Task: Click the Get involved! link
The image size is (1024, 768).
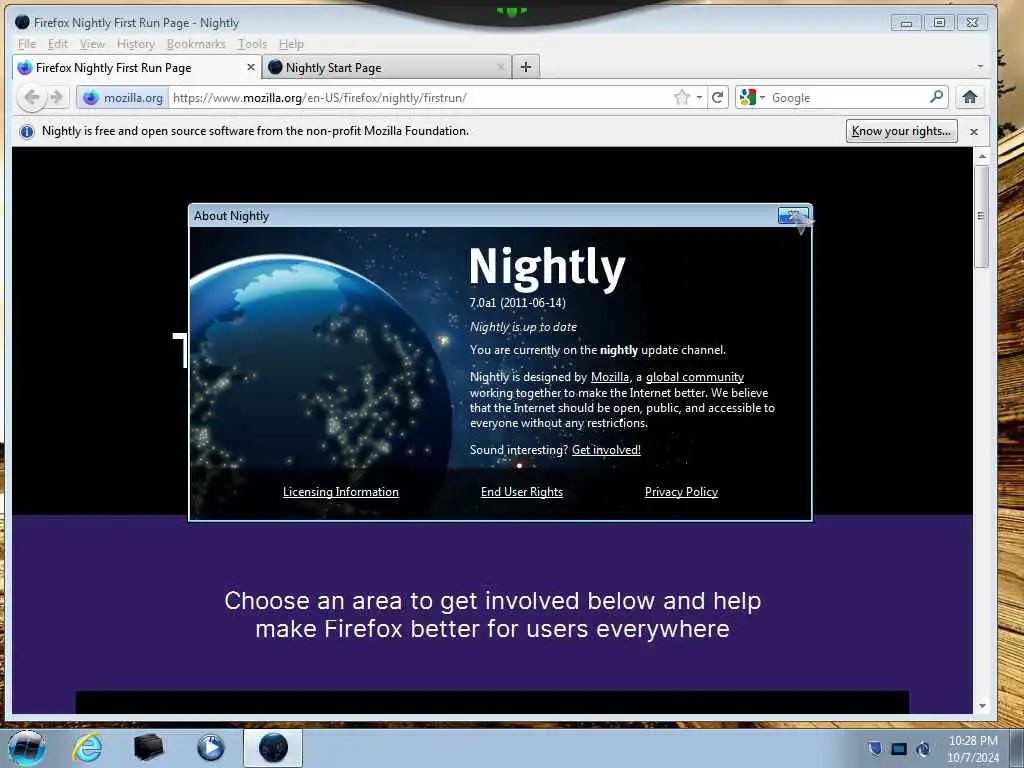Action: 606,450
